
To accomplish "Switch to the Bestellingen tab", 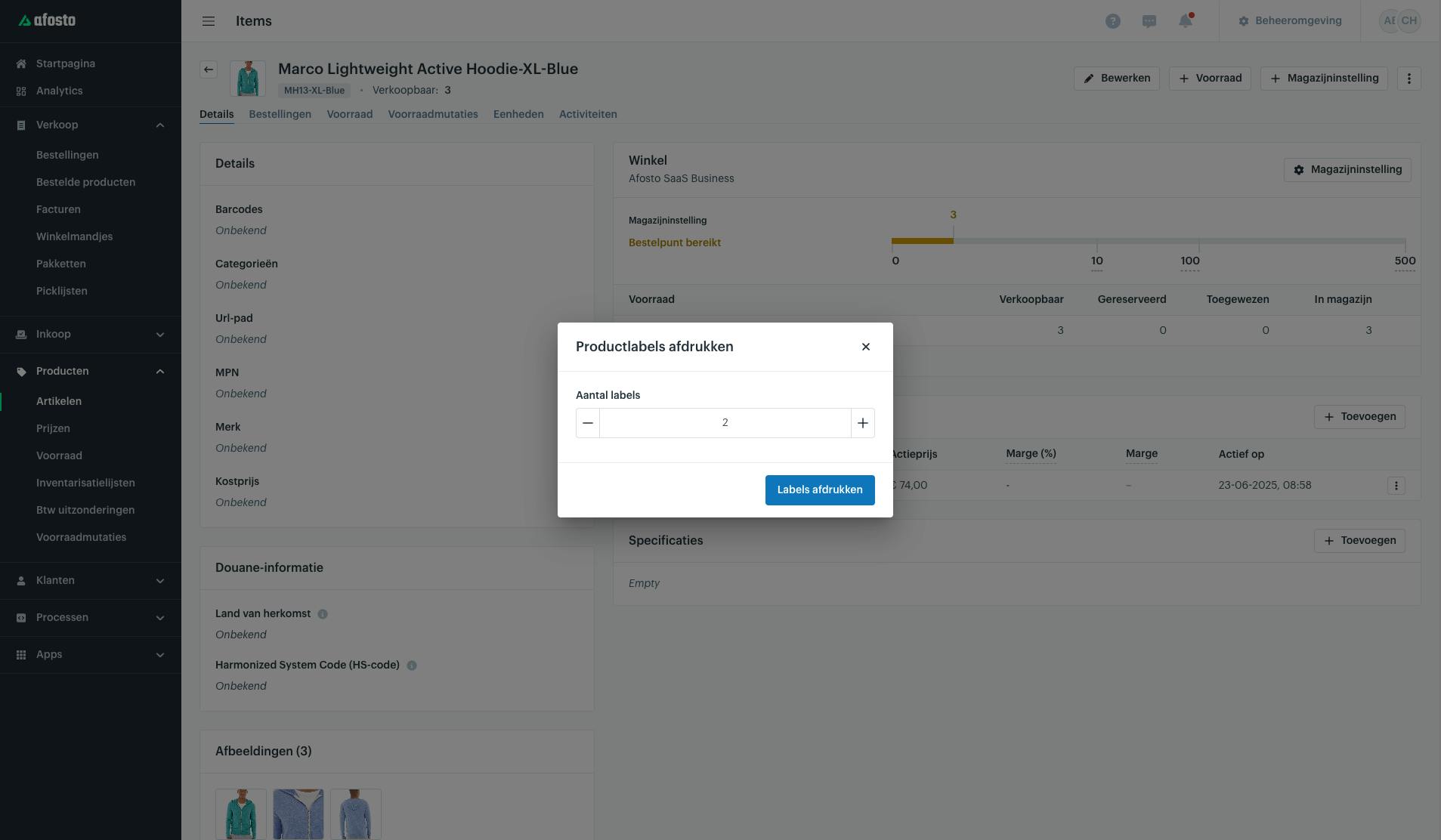I will coord(280,114).
